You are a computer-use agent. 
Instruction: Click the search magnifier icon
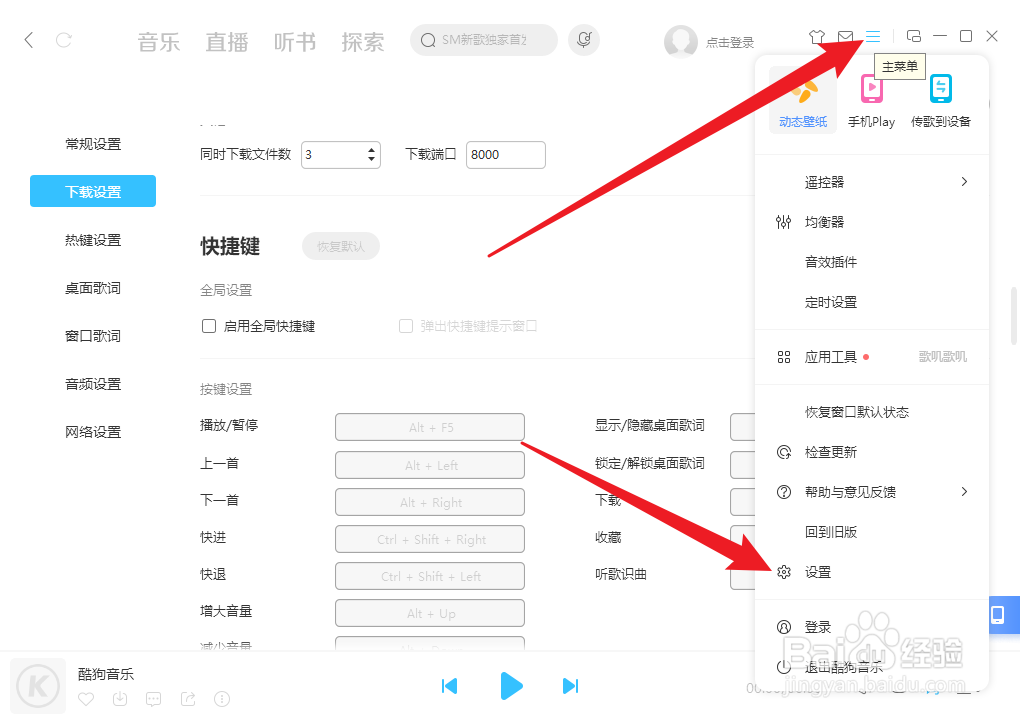427,40
